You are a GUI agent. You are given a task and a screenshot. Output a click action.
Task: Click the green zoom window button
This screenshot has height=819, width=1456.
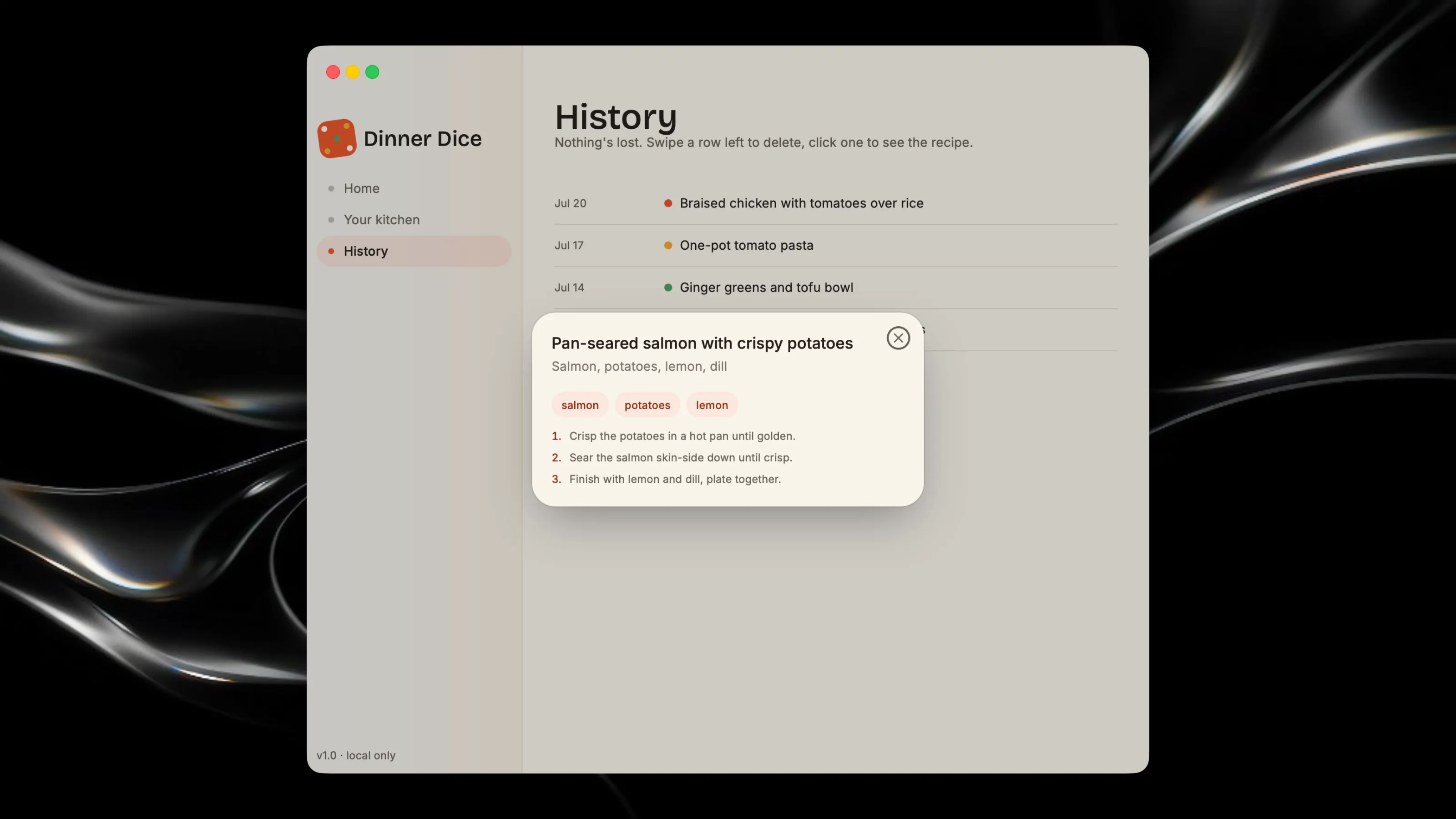[x=373, y=72]
